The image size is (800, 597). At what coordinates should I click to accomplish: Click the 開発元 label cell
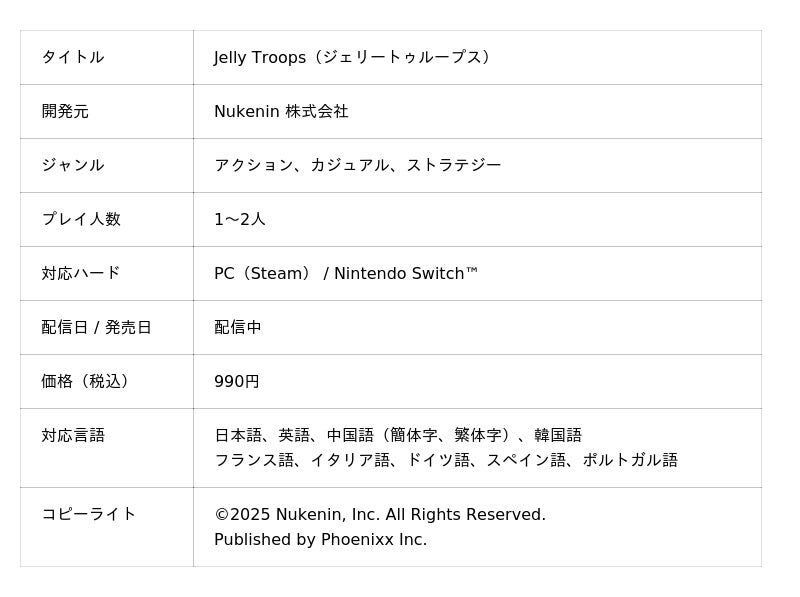(x=65, y=111)
